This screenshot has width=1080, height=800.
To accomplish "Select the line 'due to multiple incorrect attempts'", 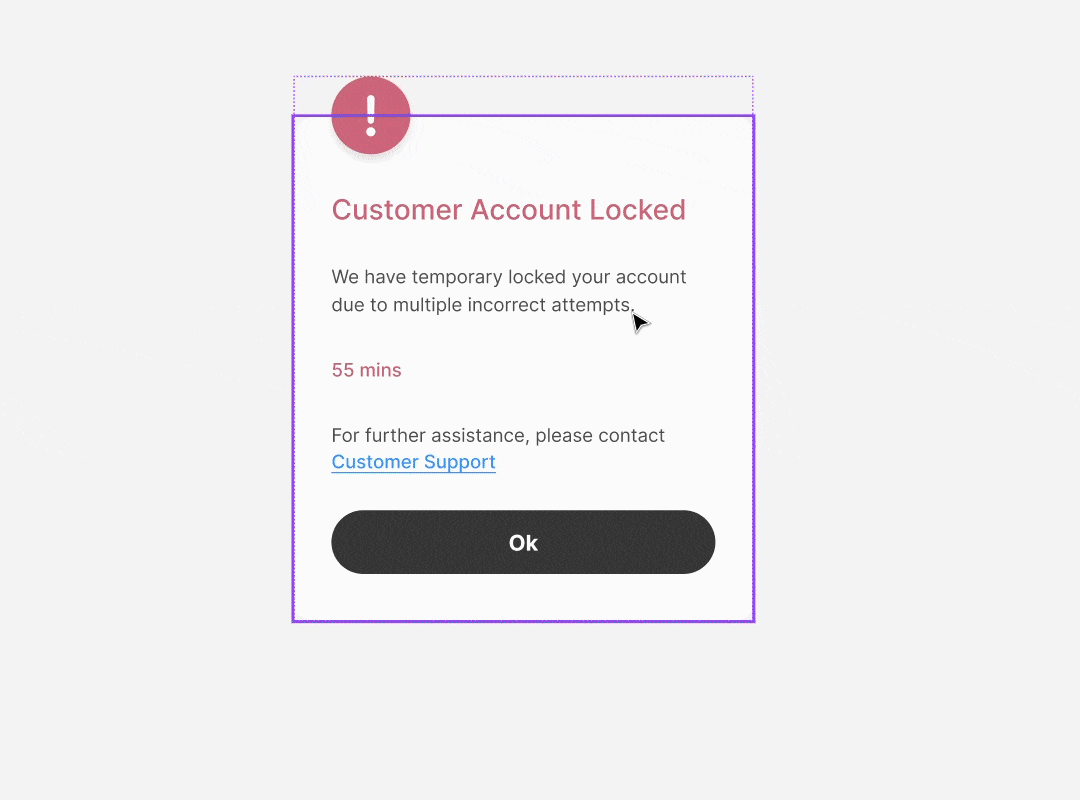I will coord(482,305).
